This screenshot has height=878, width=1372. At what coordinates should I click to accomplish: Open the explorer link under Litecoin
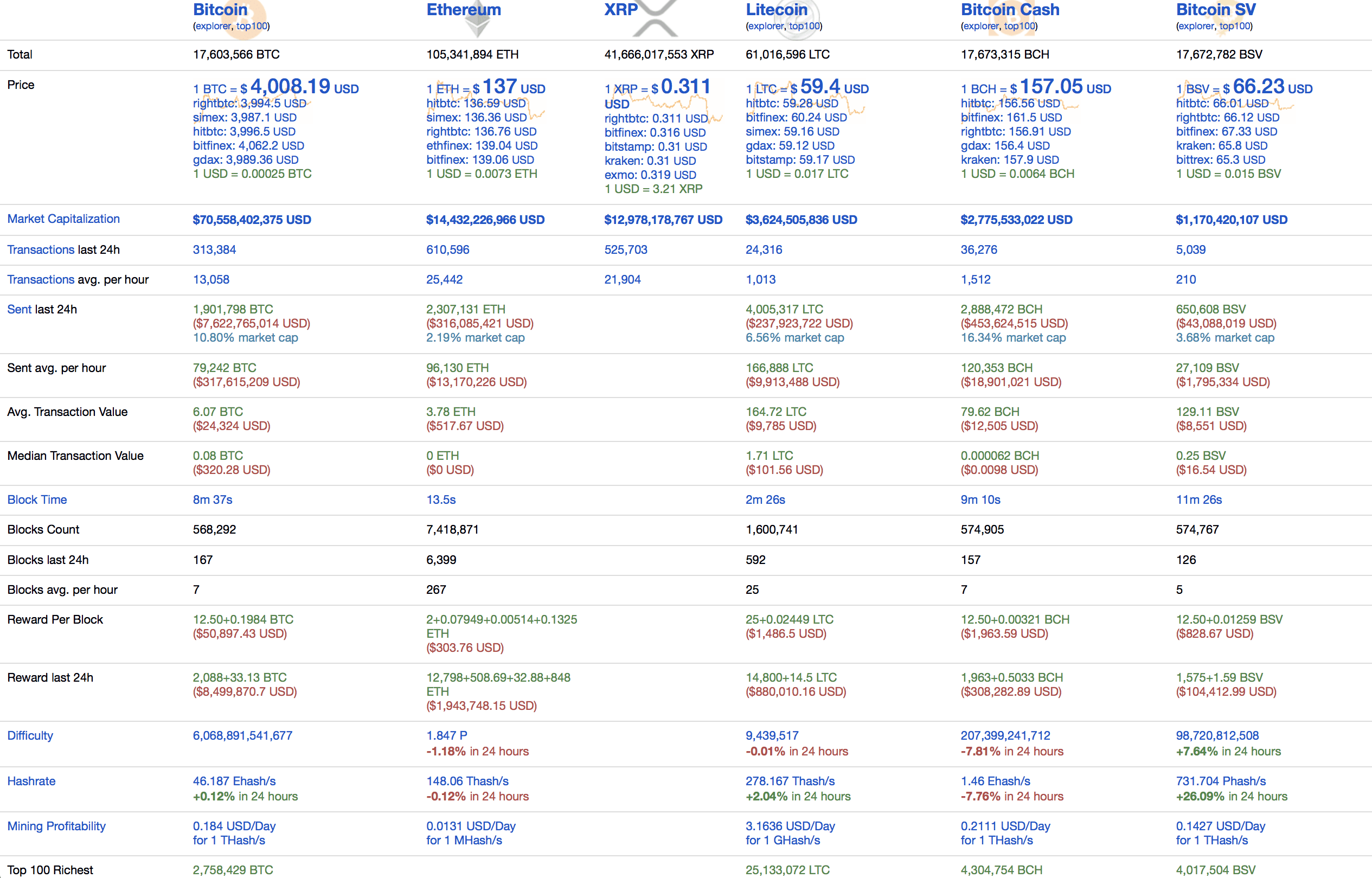(766, 26)
